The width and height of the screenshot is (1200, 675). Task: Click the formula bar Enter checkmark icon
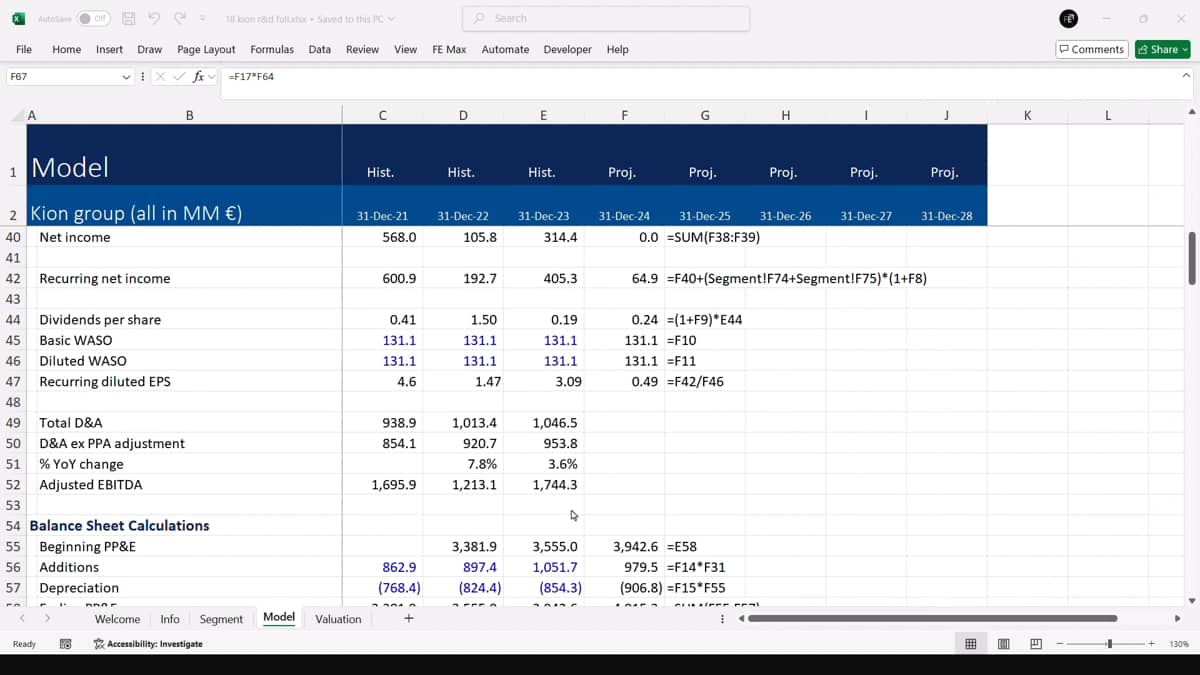point(180,76)
